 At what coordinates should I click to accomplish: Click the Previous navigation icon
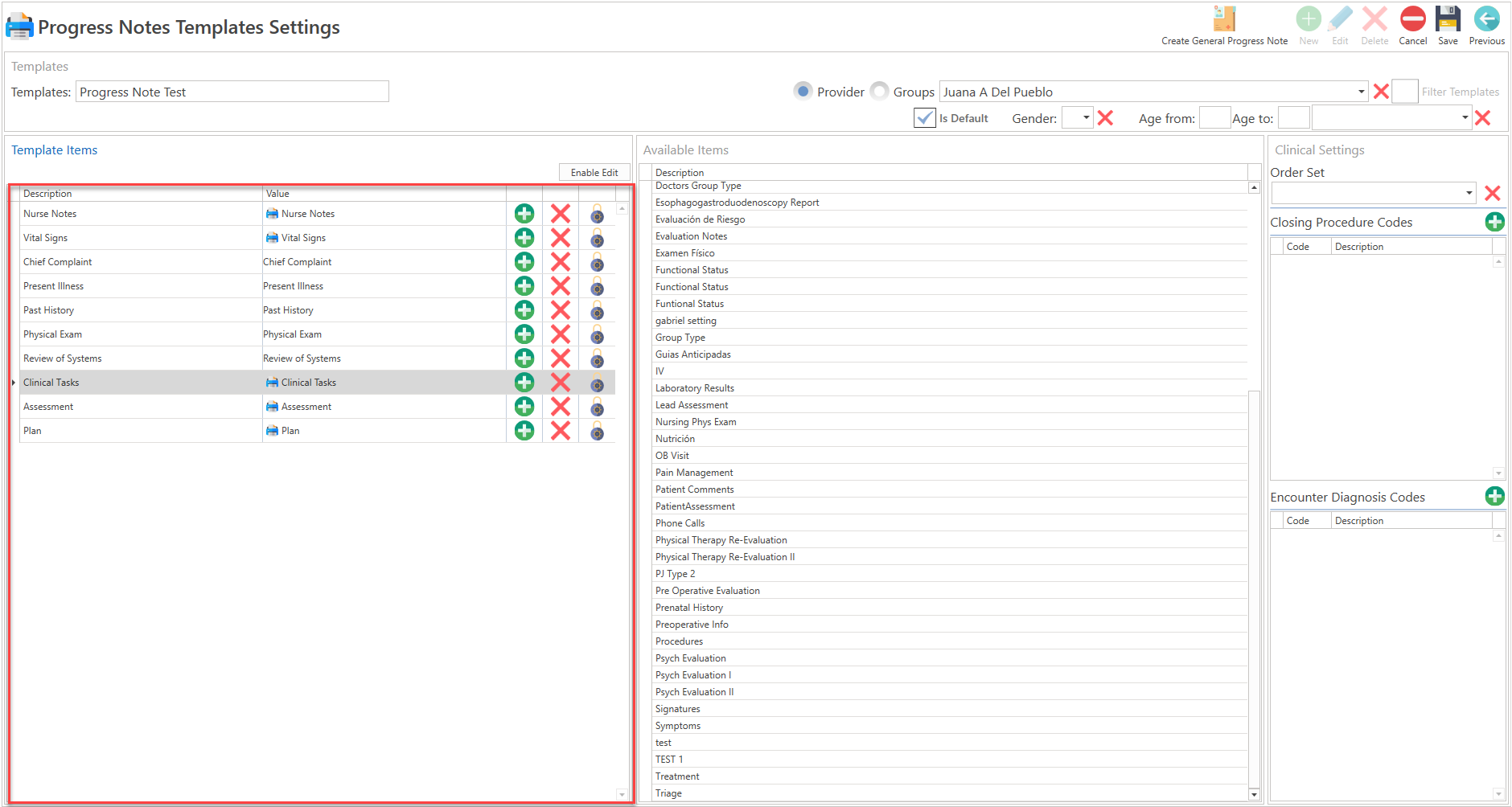click(x=1486, y=20)
